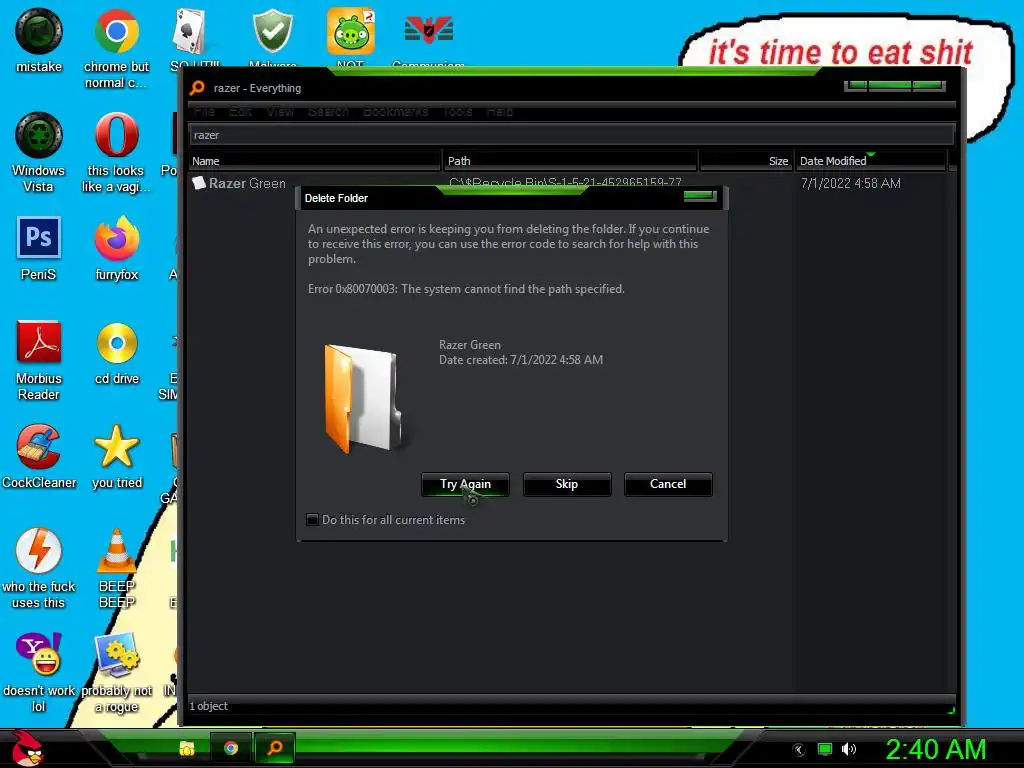Click the large folder thumbnail in the dialog
The height and width of the screenshot is (768, 1024).
[x=366, y=398]
